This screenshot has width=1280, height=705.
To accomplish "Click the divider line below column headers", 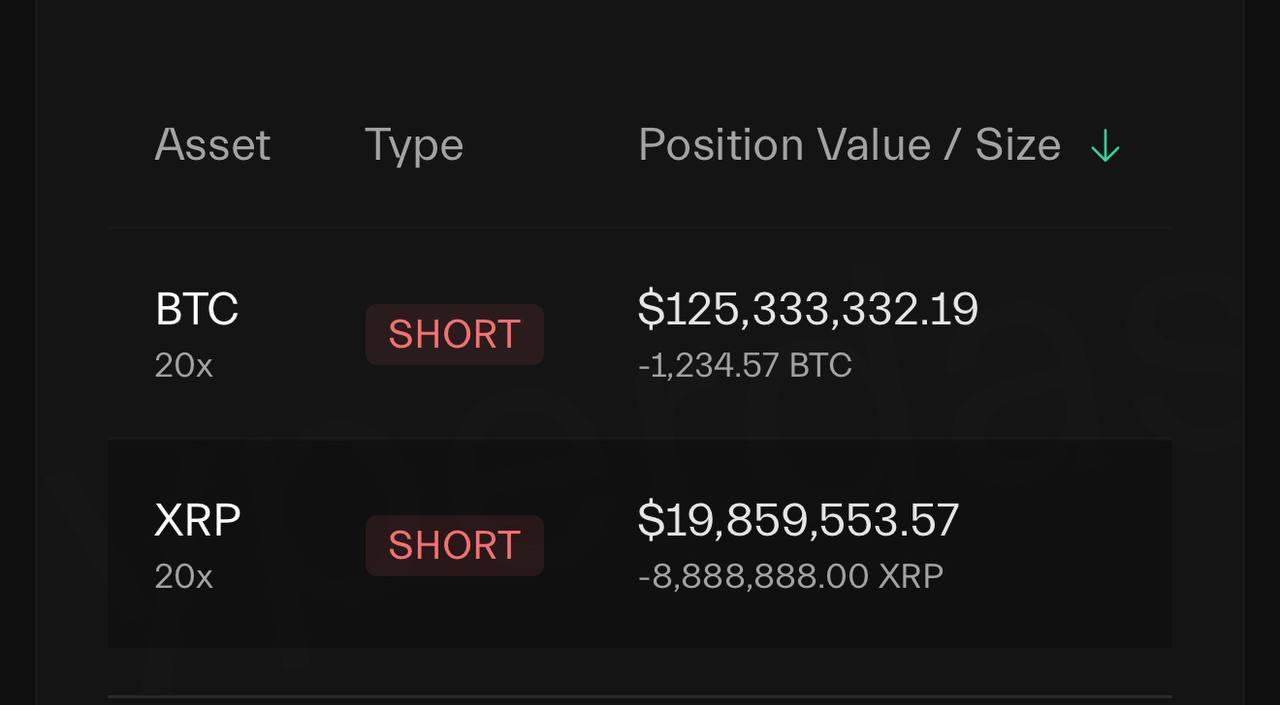I will click(x=640, y=228).
